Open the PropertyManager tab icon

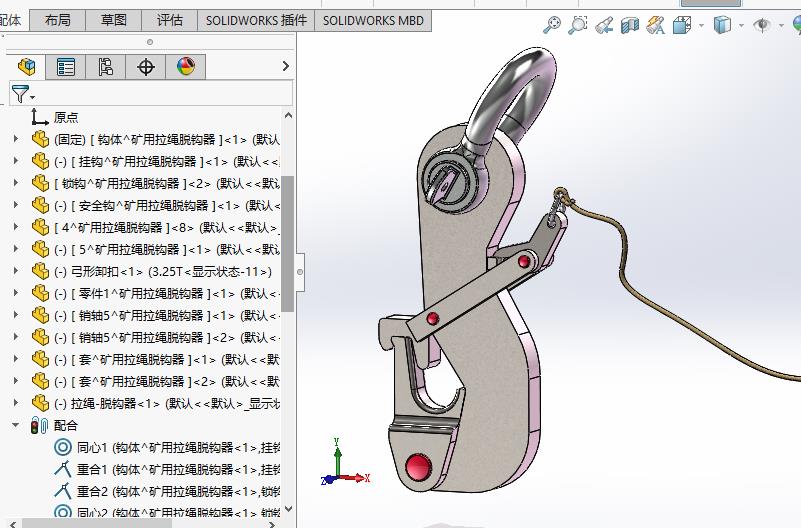tap(65, 67)
